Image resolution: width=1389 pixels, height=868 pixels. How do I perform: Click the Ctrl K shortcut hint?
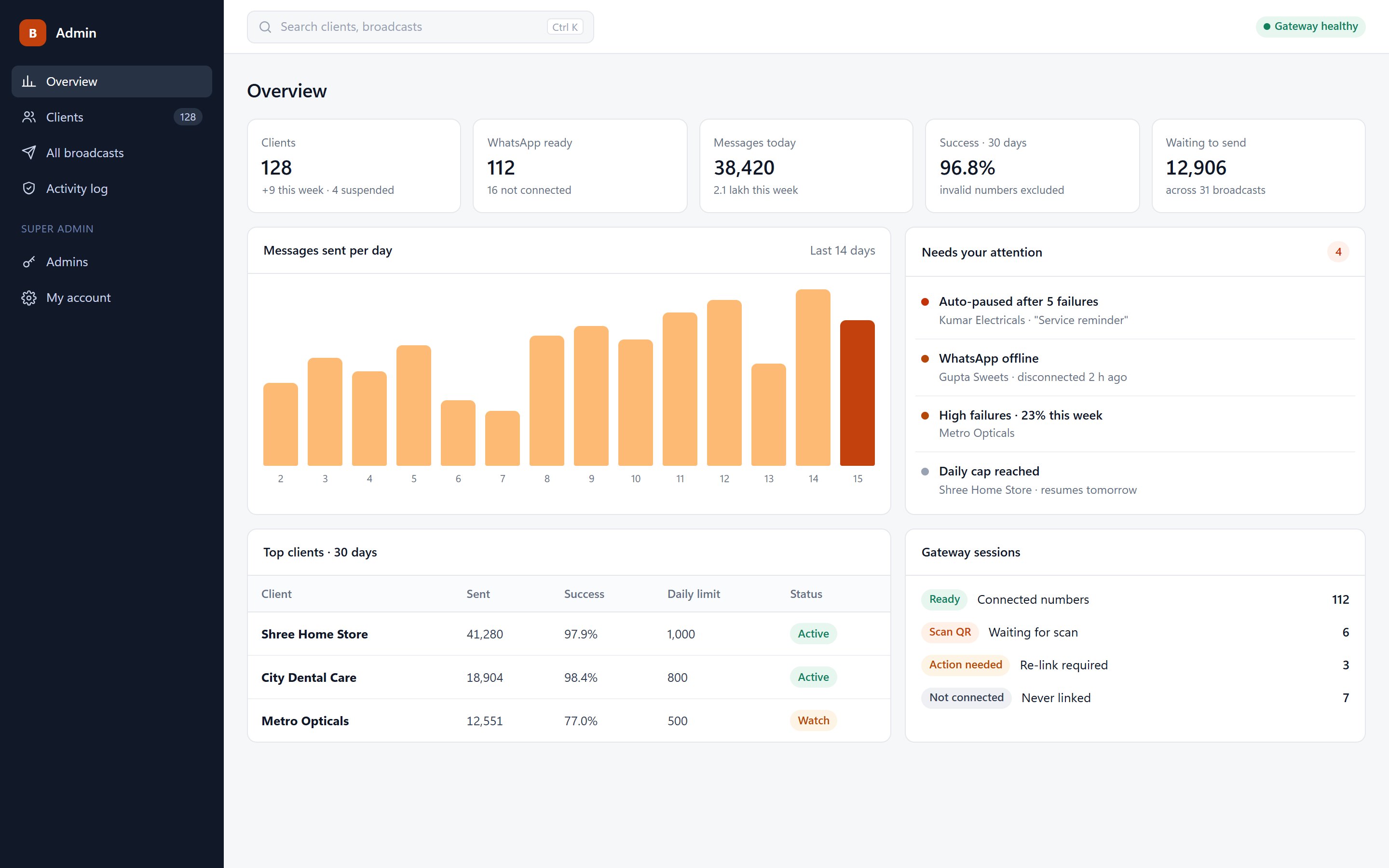click(565, 27)
